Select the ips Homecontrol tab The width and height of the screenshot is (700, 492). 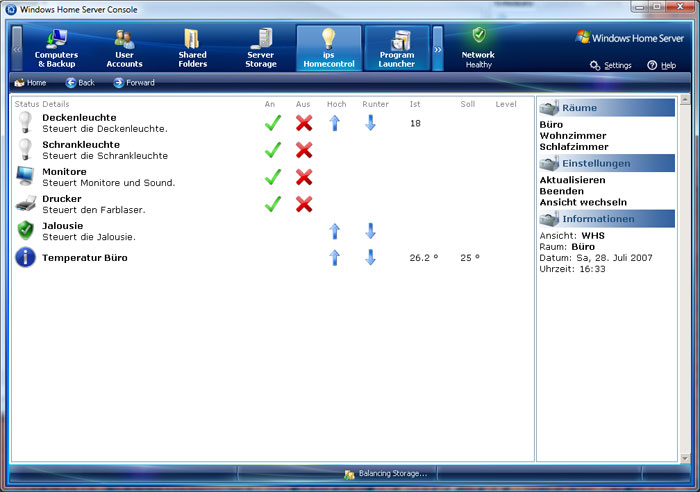click(x=329, y=48)
